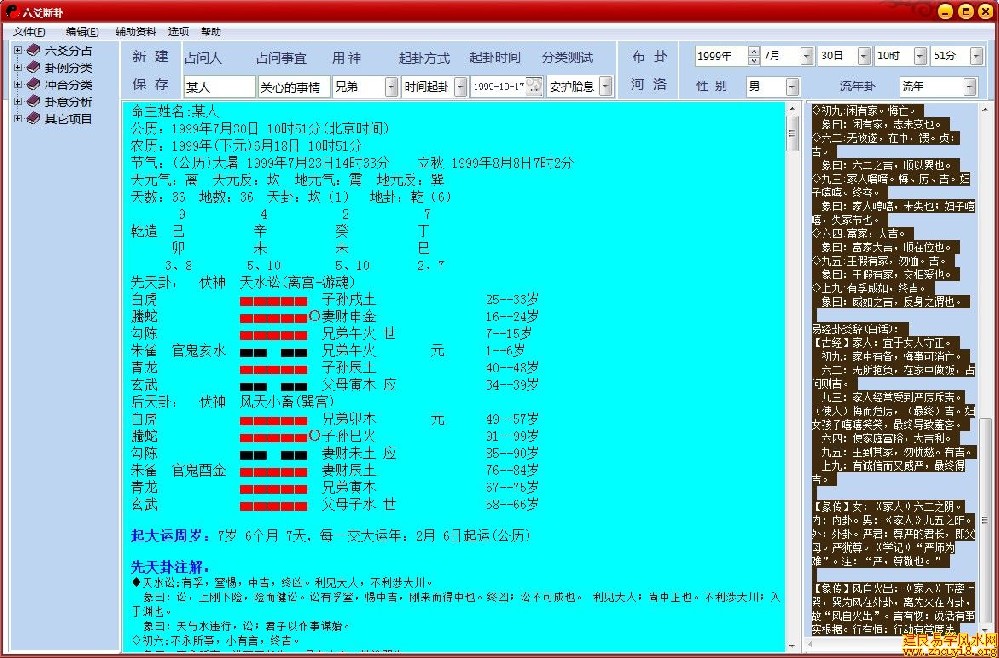Click the 六爻分占 book icon

click(x=34, y=50)
